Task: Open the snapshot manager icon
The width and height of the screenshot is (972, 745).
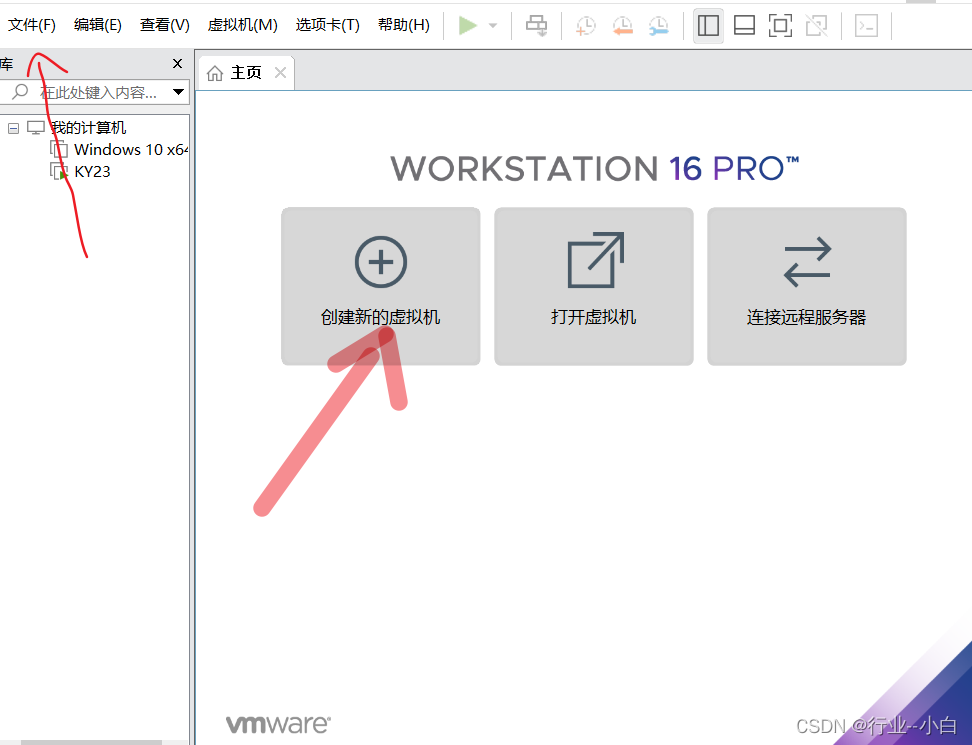Action: point(658,25)
